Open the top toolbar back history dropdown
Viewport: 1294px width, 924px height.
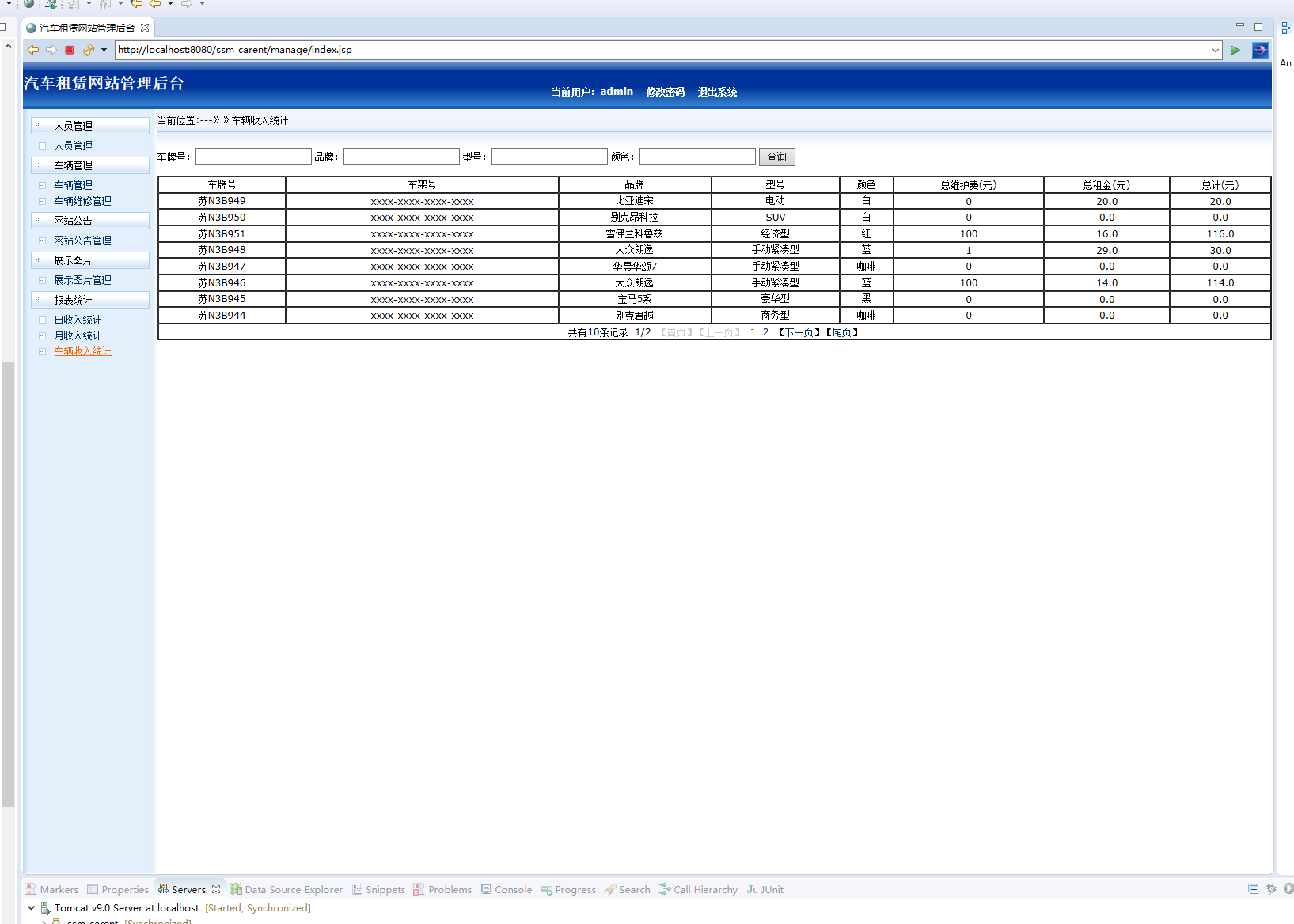click(x=170, y=4)
